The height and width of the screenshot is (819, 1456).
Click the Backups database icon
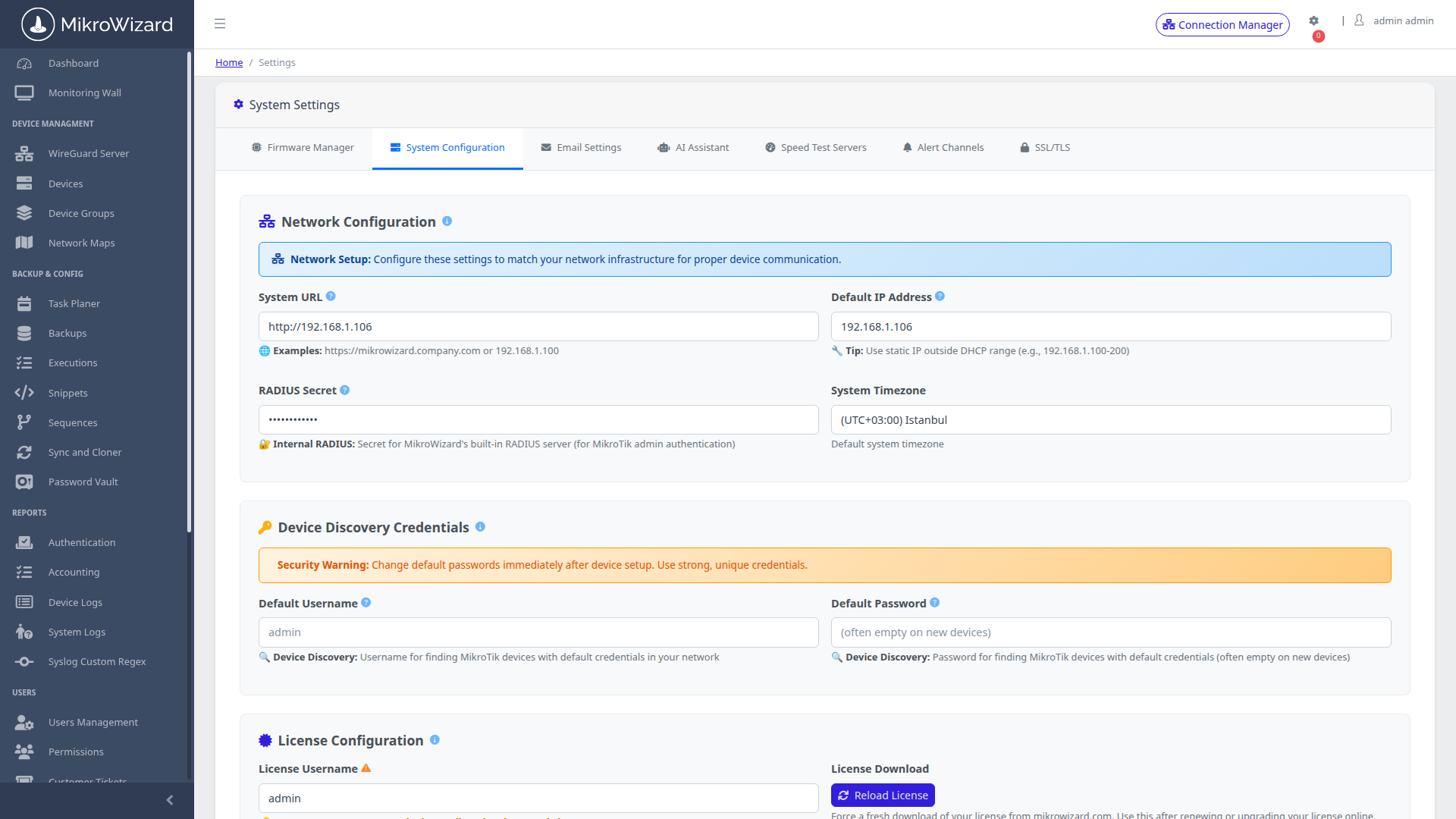coord(24,333)
